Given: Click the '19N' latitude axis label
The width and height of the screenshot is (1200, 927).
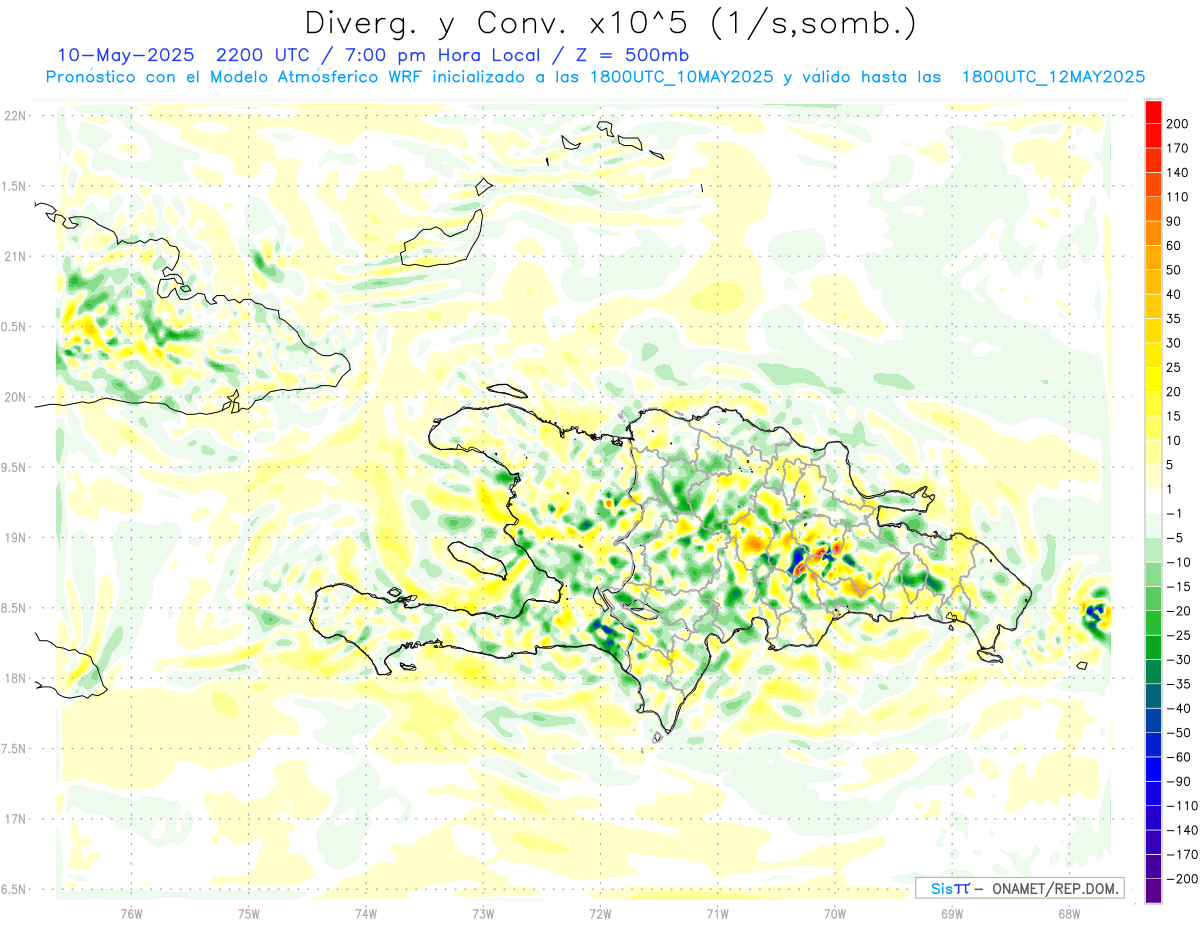Looking at the screenshot, I should click(x=14, y=538).
